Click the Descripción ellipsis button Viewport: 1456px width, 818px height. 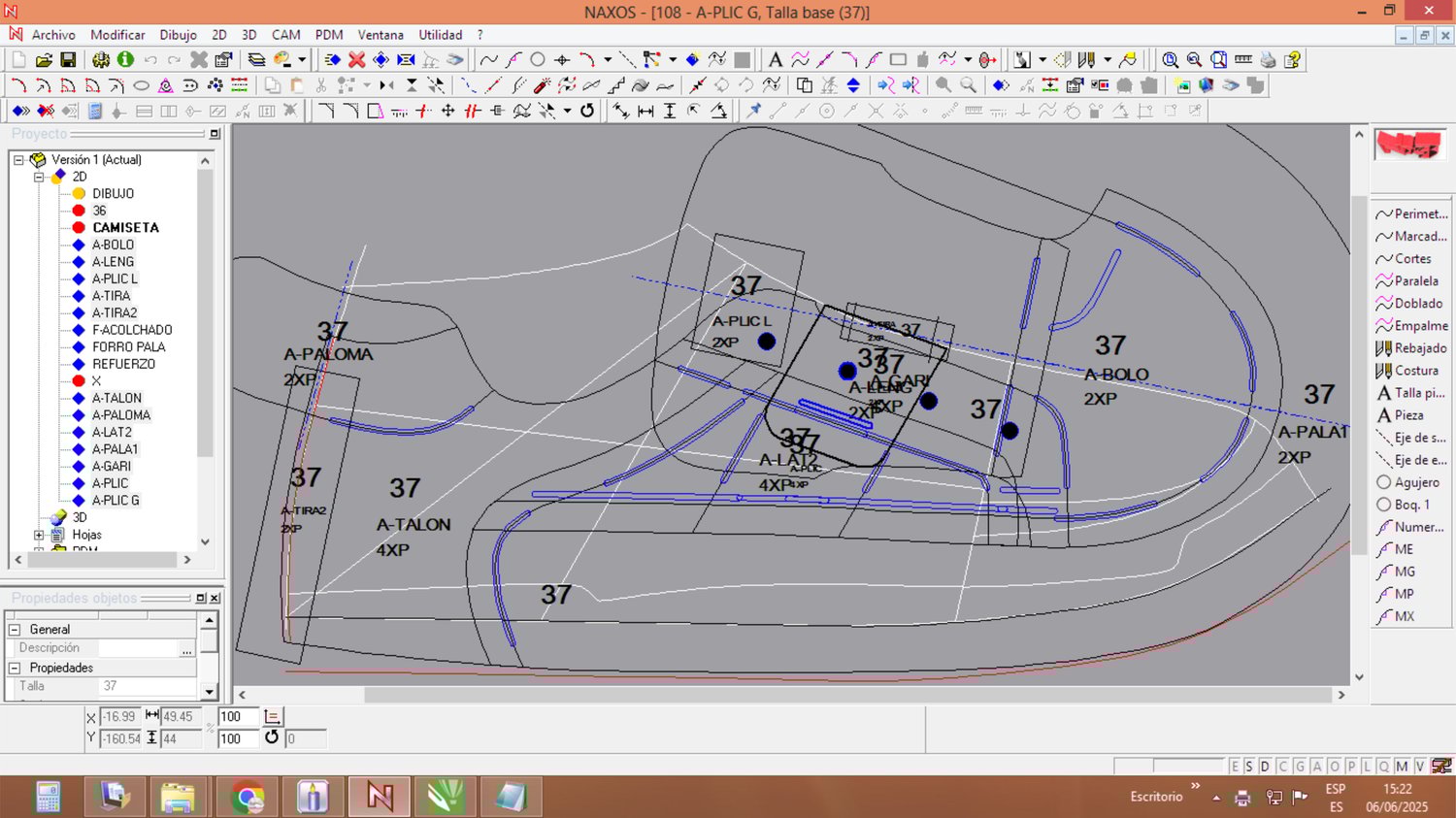[186, 649]
